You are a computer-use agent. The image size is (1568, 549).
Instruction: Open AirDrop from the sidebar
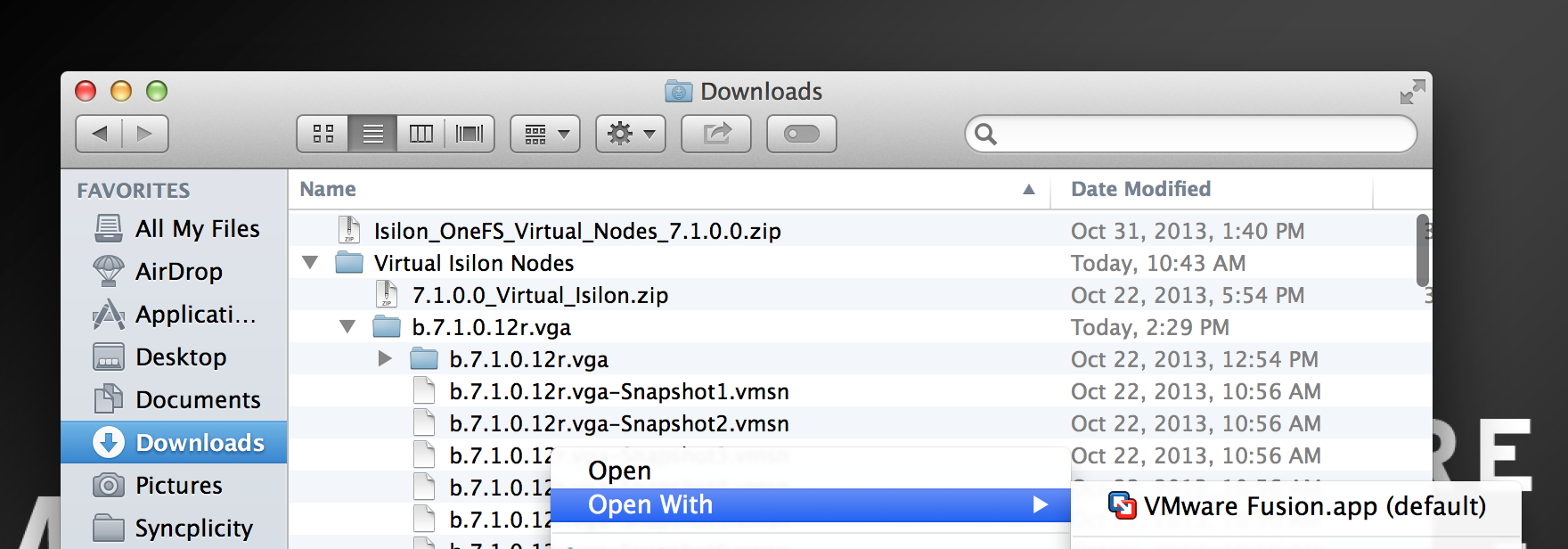click(178, 272)
